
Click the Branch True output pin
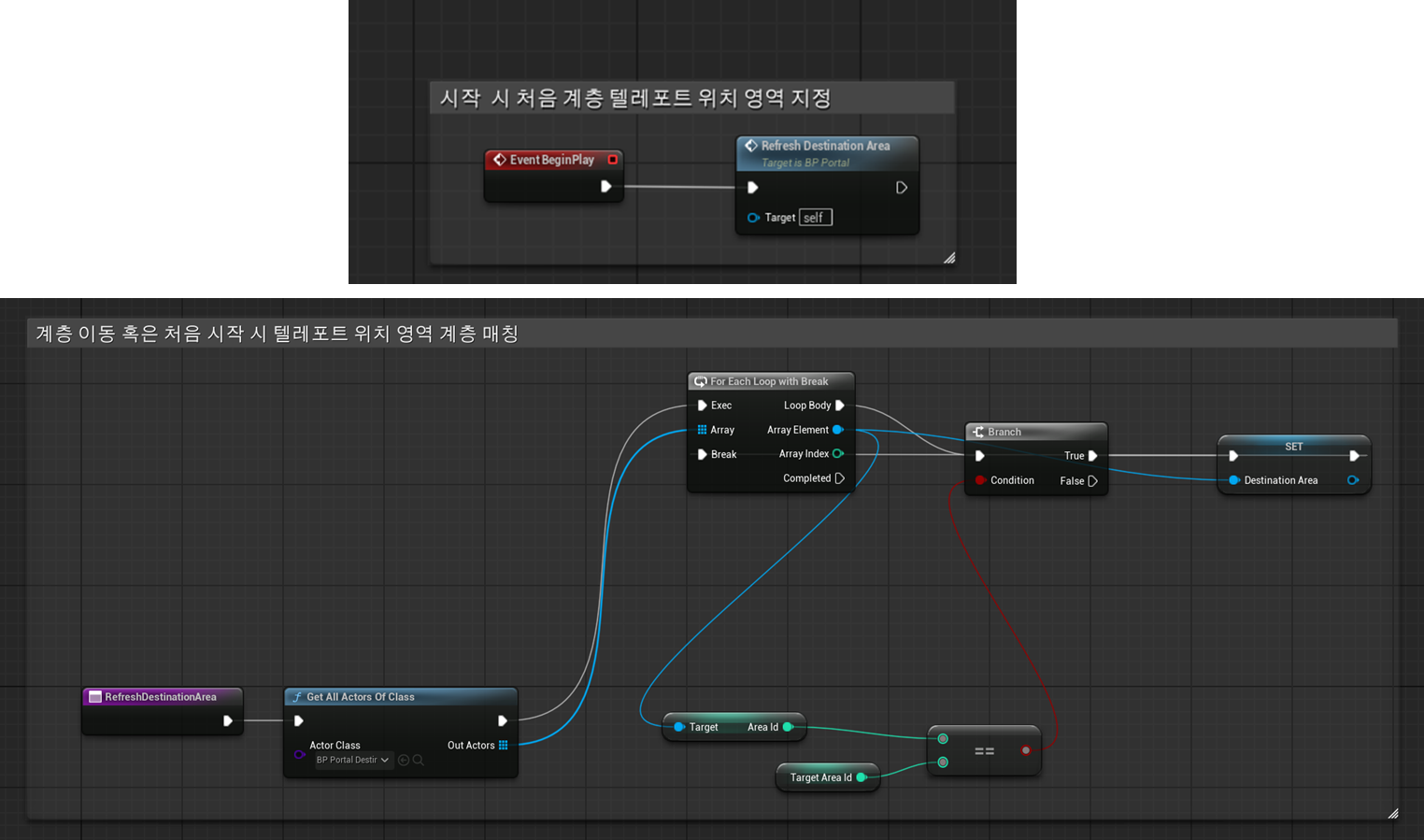[1092, 456]
